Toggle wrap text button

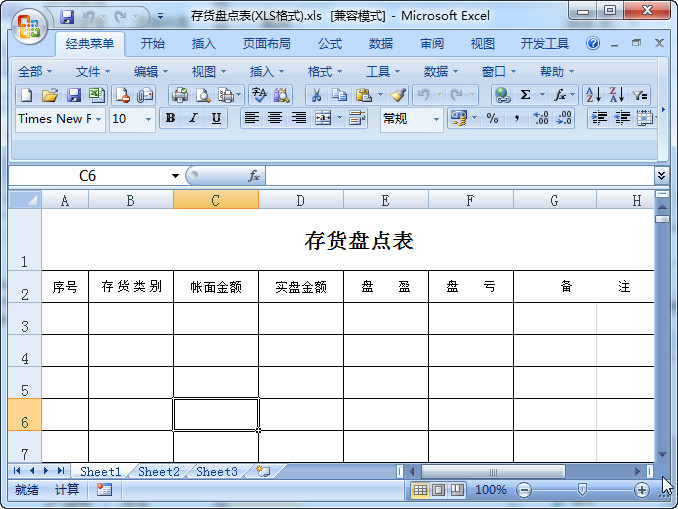tap(357, 118)
